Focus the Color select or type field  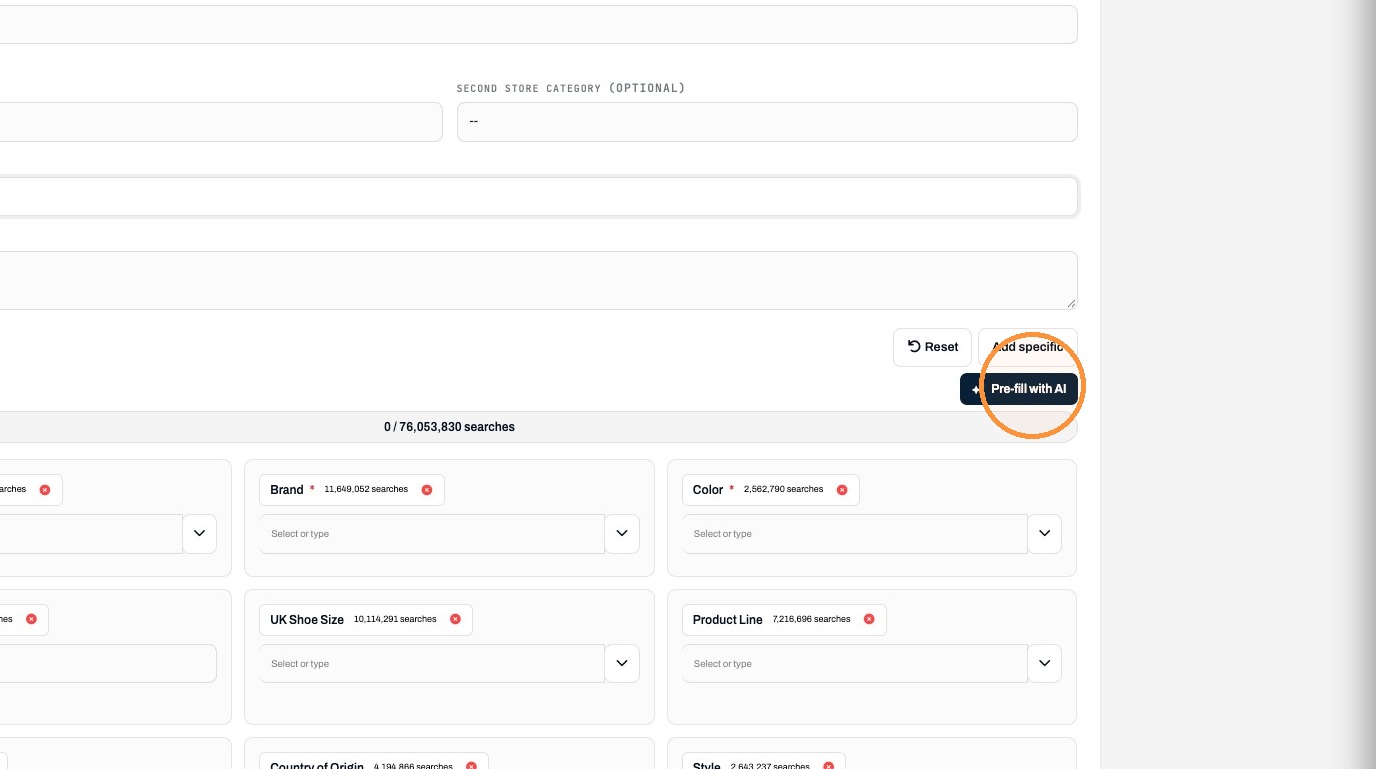coord(855,534)
